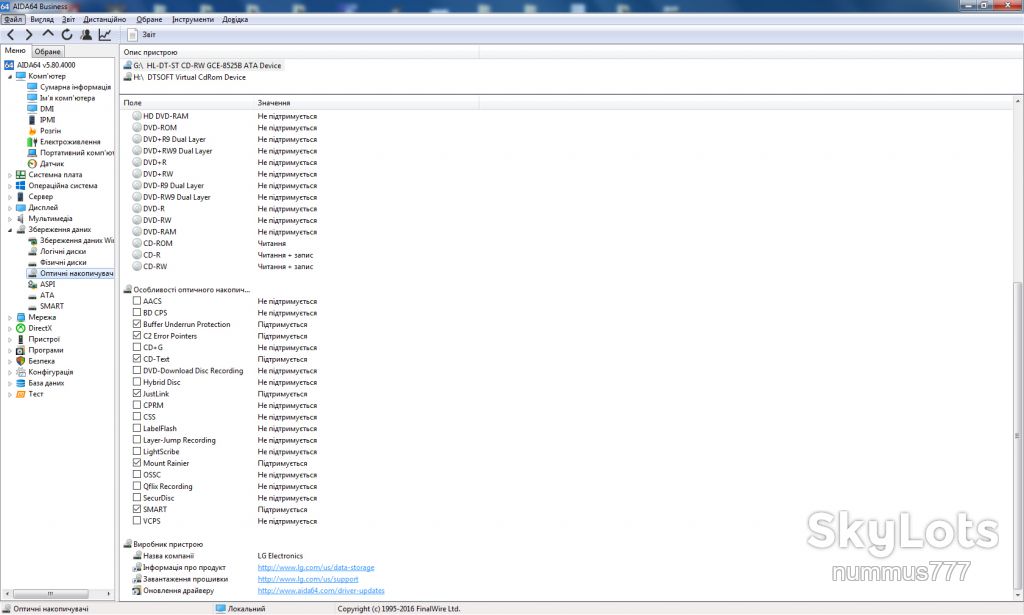Expand the Мережа tree node
The height and width of the screenshot is (615, 1024).
pos(10,317)
